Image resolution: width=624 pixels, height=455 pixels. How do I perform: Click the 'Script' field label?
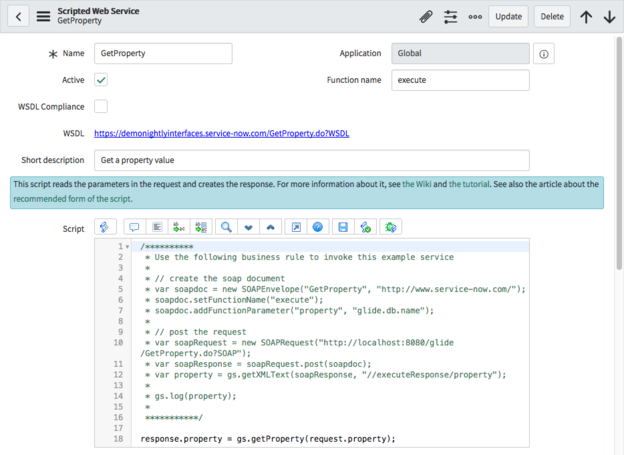(73, 229)
